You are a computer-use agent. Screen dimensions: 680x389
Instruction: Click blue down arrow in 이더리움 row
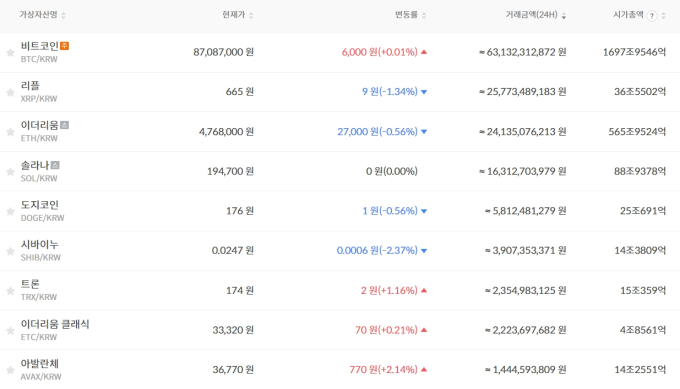click(424, 132)
